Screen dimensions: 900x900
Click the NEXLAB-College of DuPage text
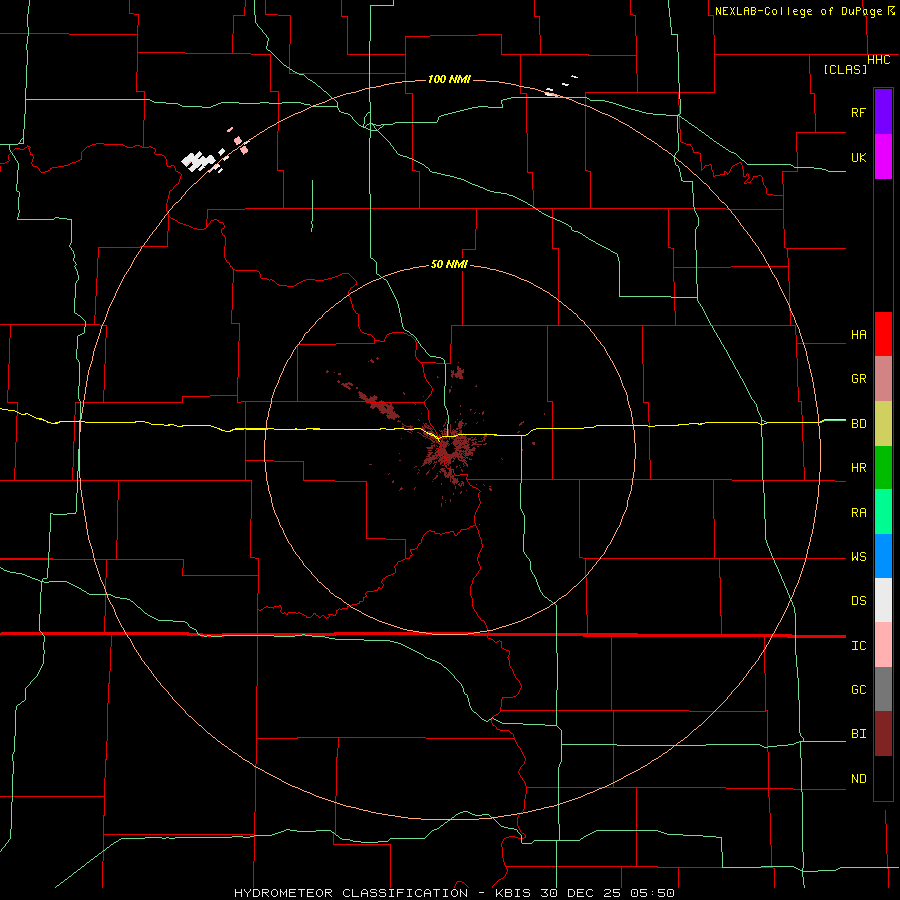click(x=800, y=11)
